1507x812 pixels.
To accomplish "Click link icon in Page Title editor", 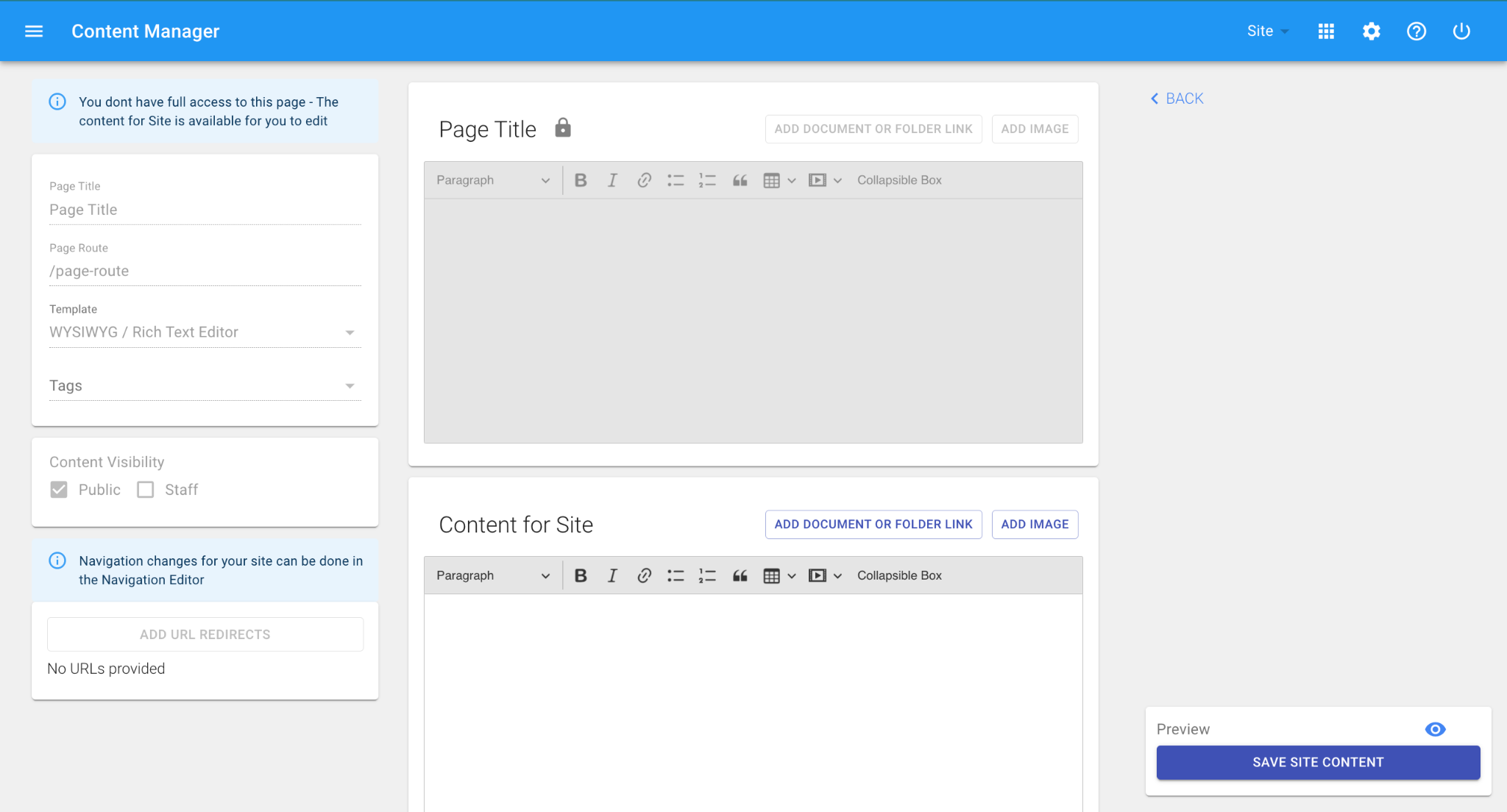I will coord(644,180).
